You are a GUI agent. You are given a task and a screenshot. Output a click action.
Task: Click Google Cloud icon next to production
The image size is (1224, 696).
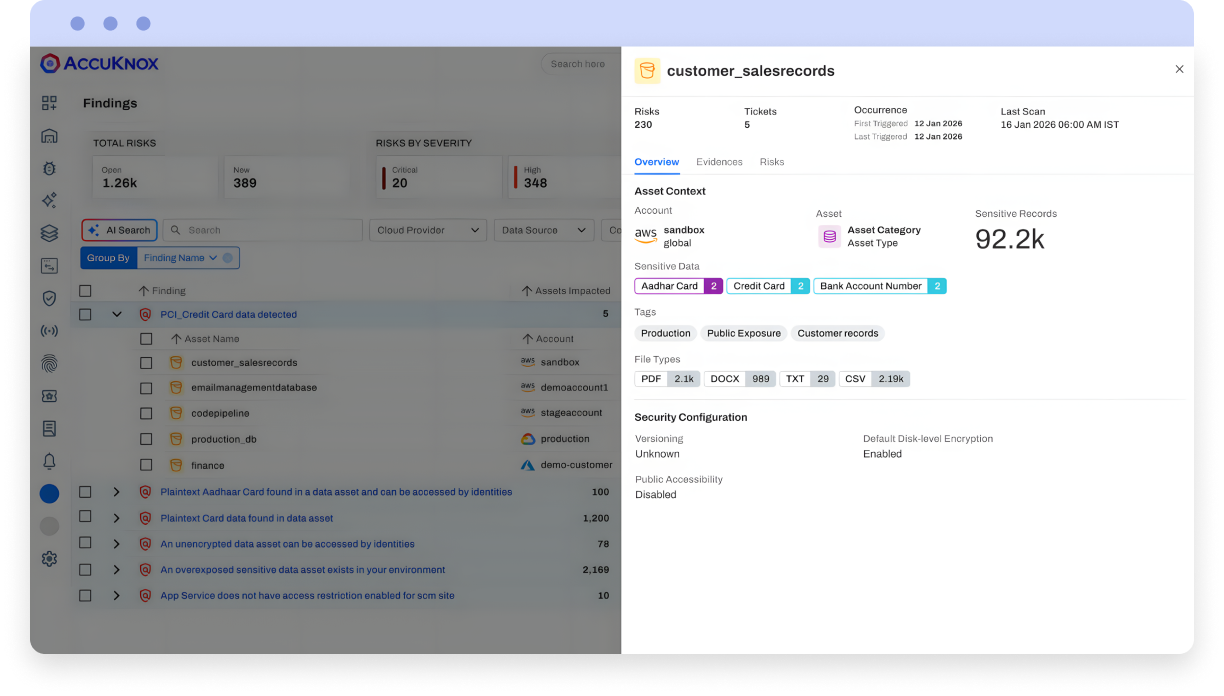click(x=528, y=439)
